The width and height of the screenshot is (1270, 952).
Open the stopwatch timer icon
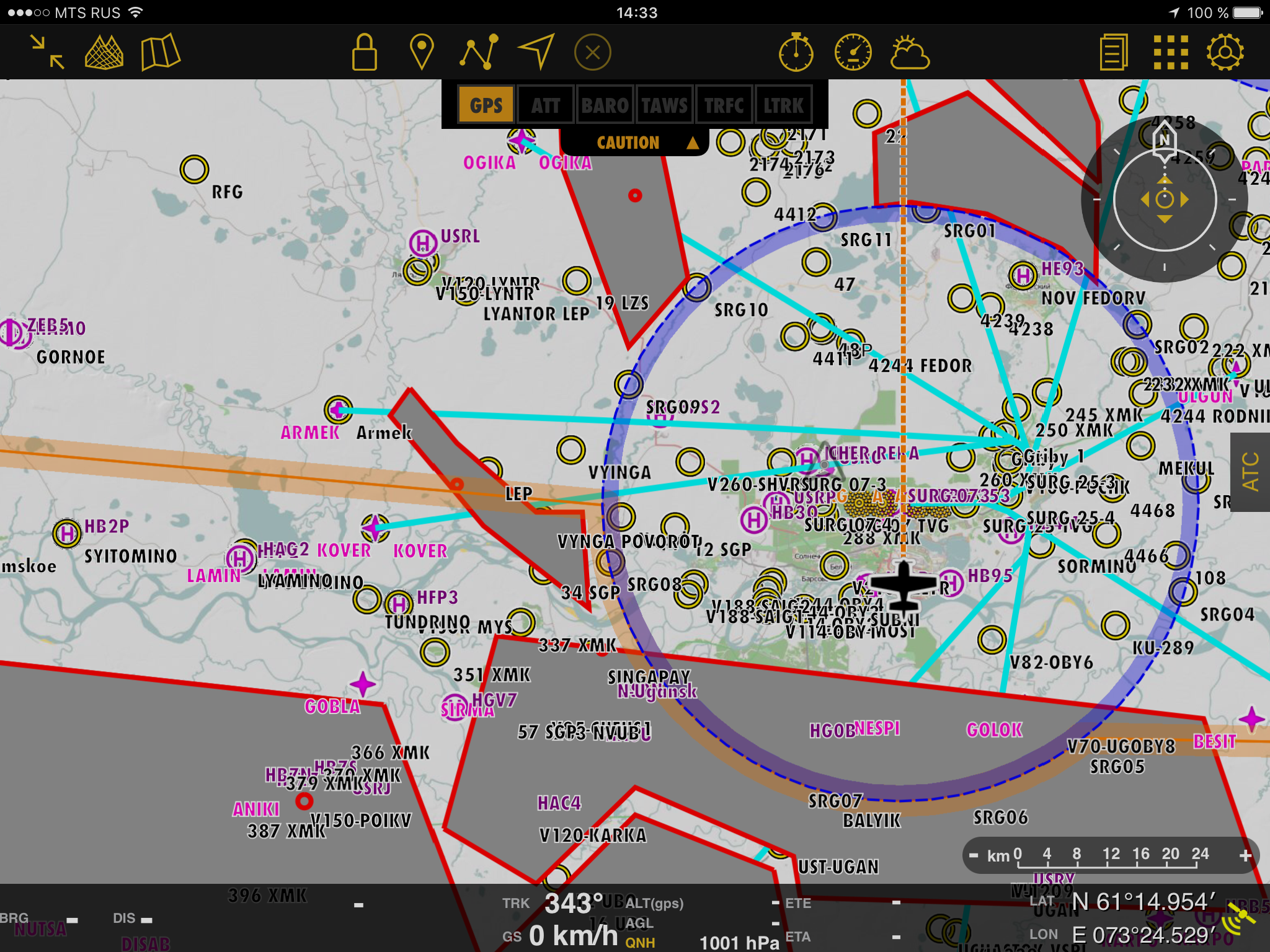pos(796,52)
